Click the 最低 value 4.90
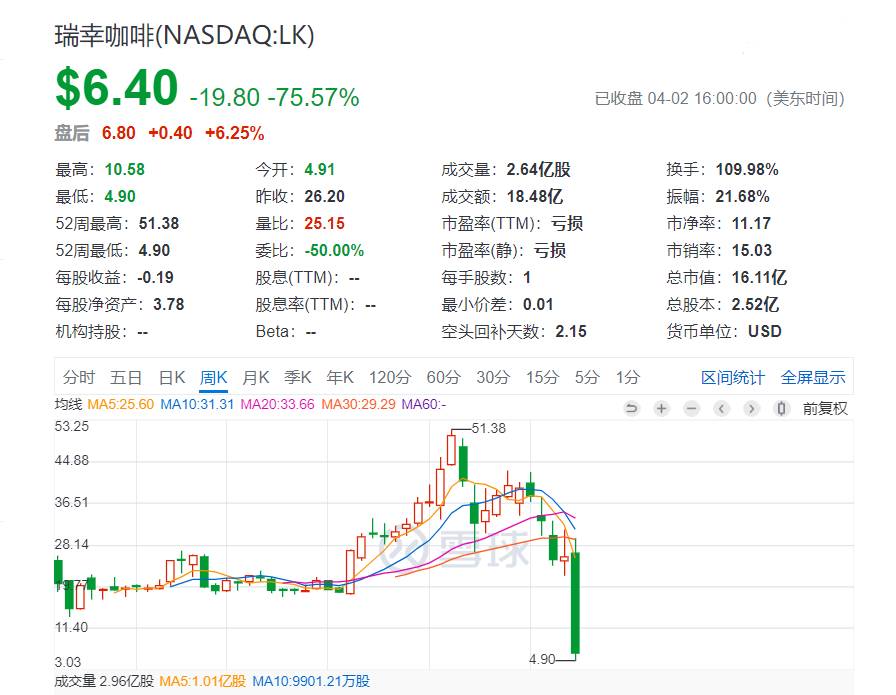Screen dimensions: 896x695 119,196
